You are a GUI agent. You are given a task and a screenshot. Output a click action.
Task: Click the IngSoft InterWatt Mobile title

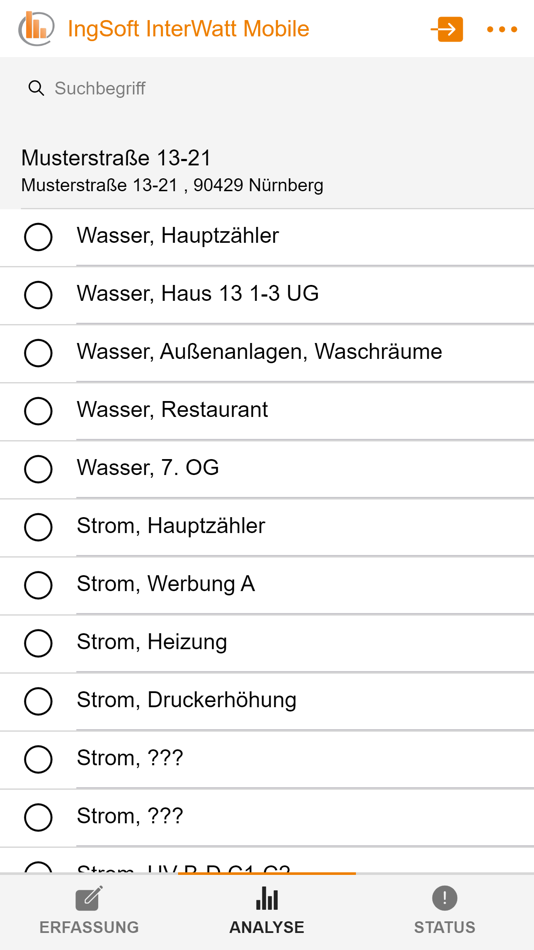[189, 29]
